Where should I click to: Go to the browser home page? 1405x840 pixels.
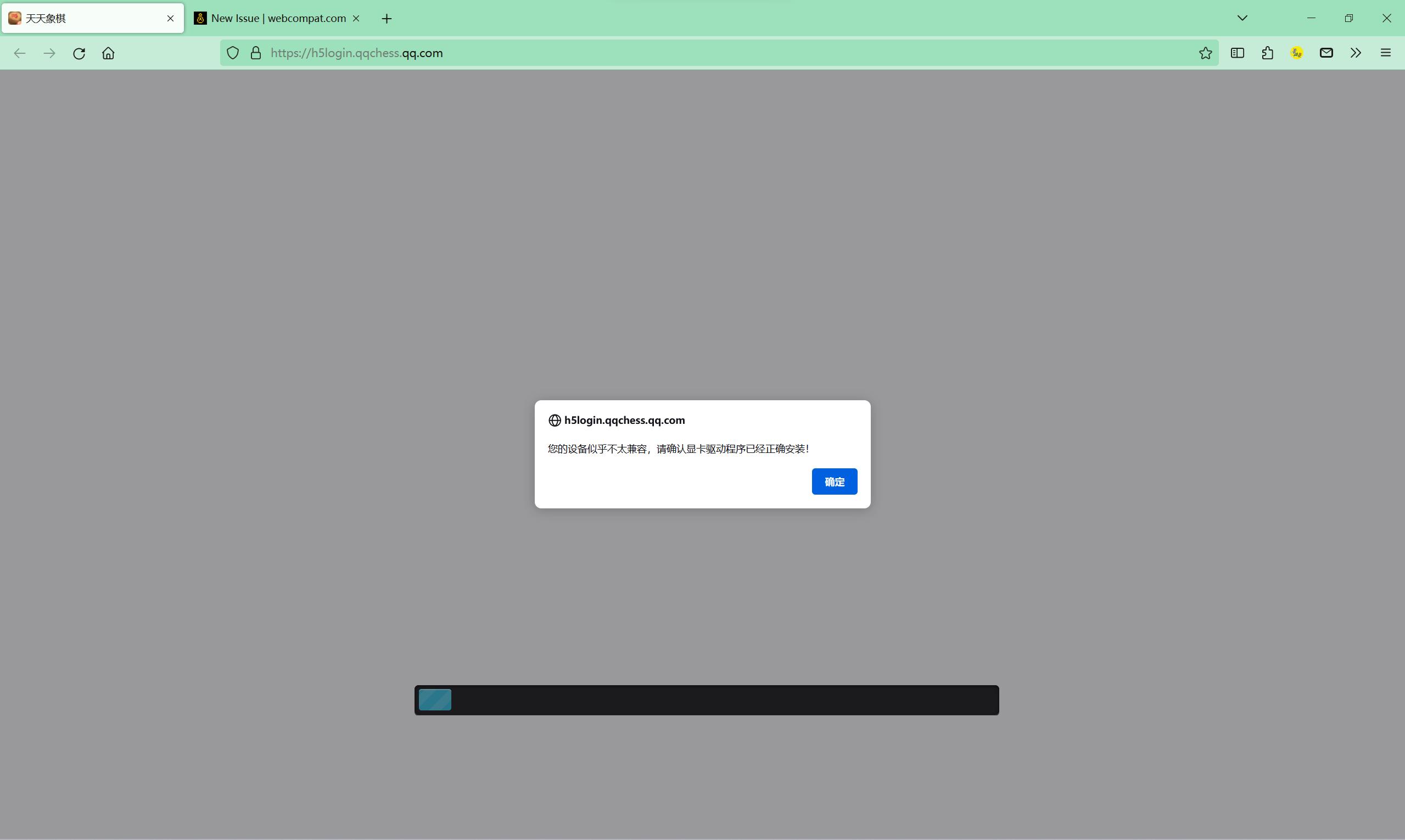point(108,53)
